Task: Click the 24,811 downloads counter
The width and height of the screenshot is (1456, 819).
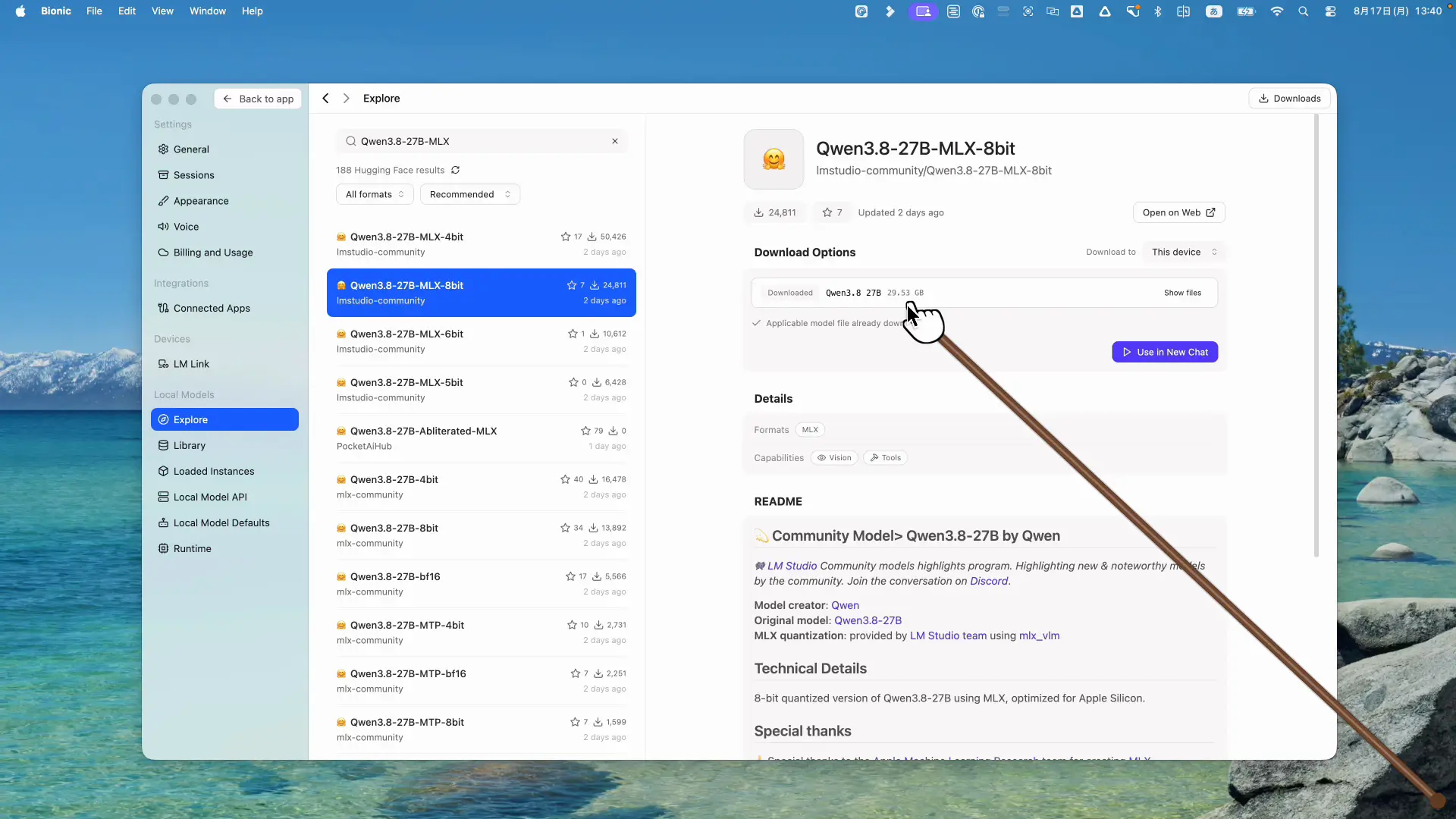Action: pos(774,212)
